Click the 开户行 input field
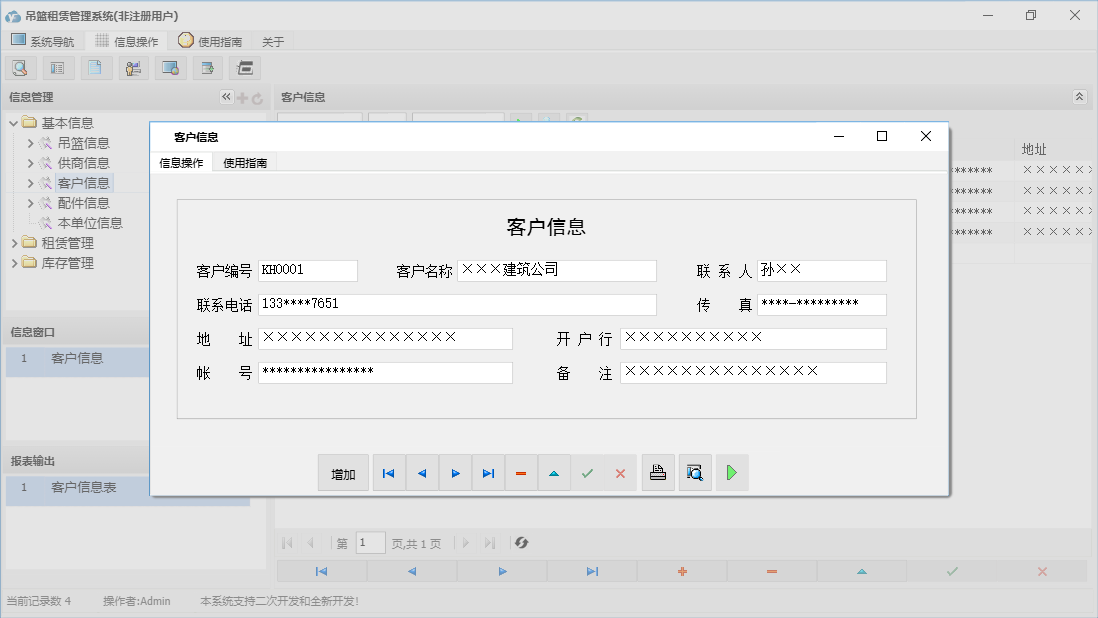Screen dimensions: 1098x618 (753, 339)
